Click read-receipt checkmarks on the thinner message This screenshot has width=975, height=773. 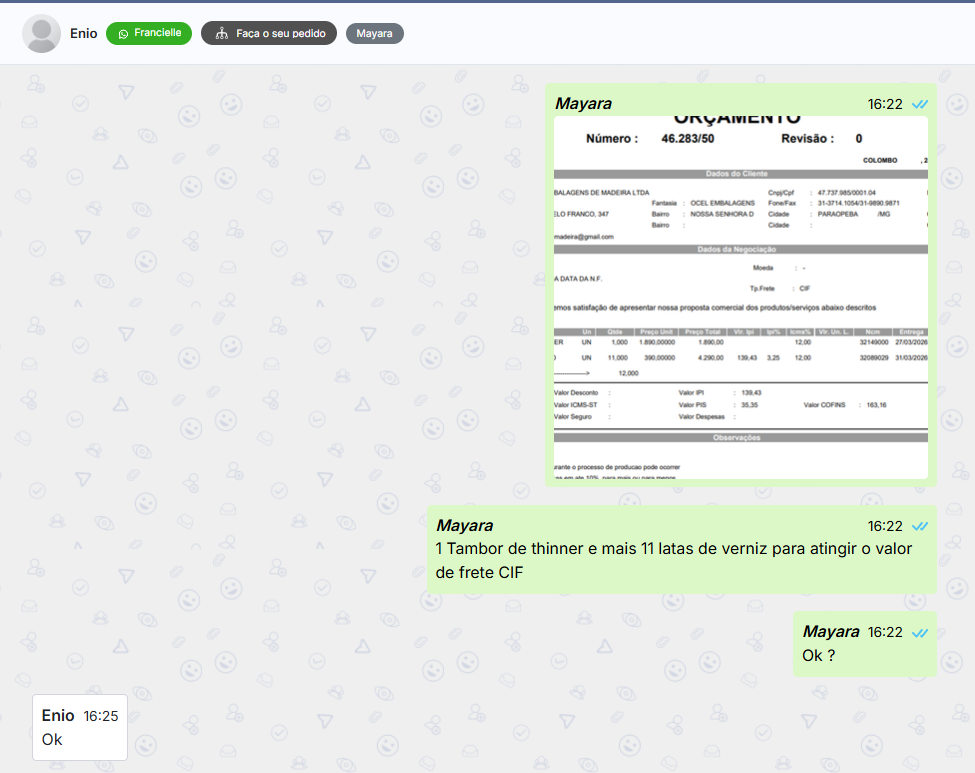920,526
